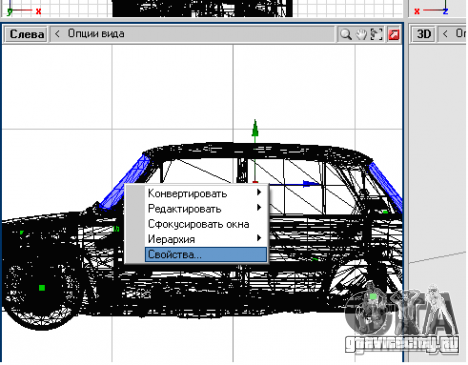Viewport: 468px width, 365px height.
Task: Click the zoom extents icon in Слева view
Action: click(377, 34)
